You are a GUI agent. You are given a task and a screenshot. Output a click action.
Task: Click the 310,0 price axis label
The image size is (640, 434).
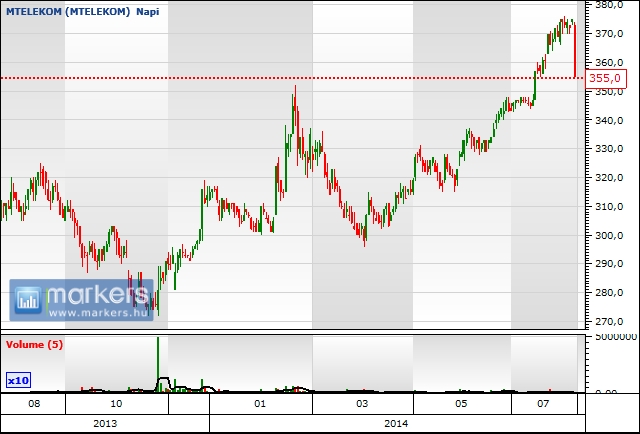(610, 207)
